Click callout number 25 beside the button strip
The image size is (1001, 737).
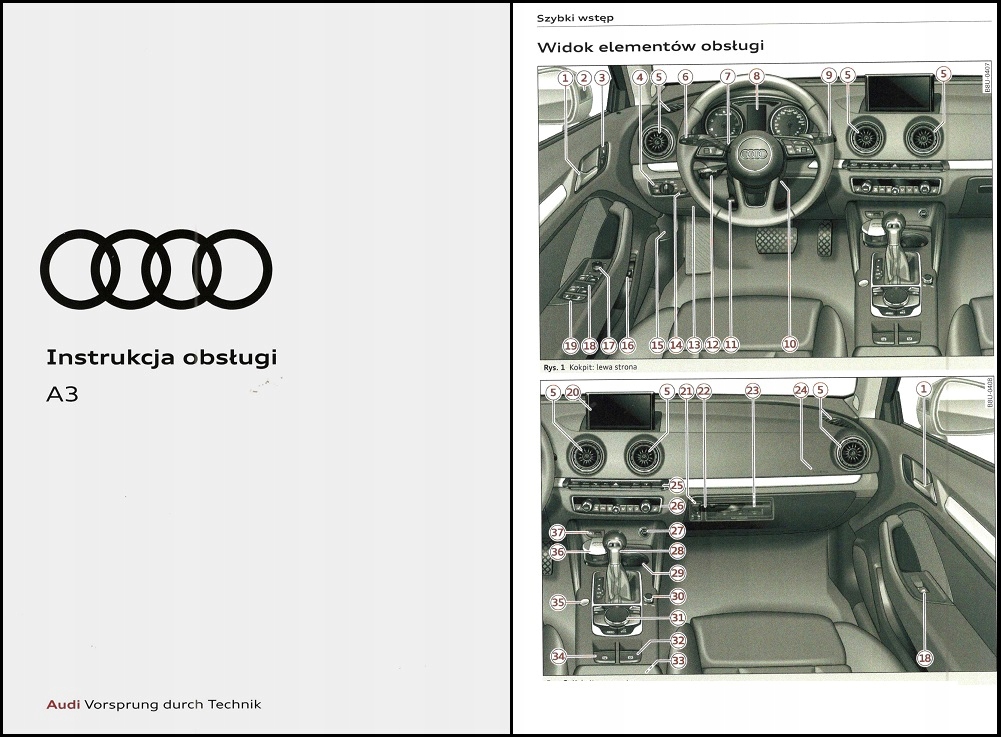point(677,486)
